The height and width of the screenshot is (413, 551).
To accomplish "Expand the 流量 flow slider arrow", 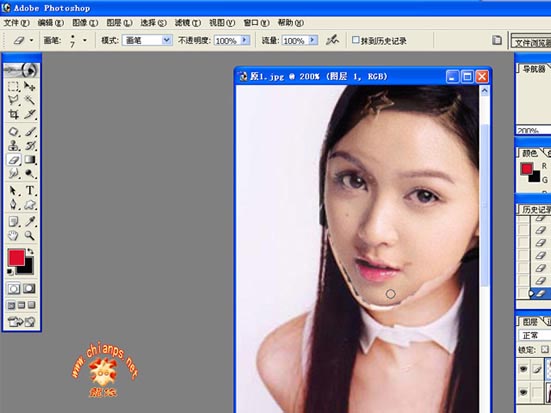I will (x=312, y=40).
